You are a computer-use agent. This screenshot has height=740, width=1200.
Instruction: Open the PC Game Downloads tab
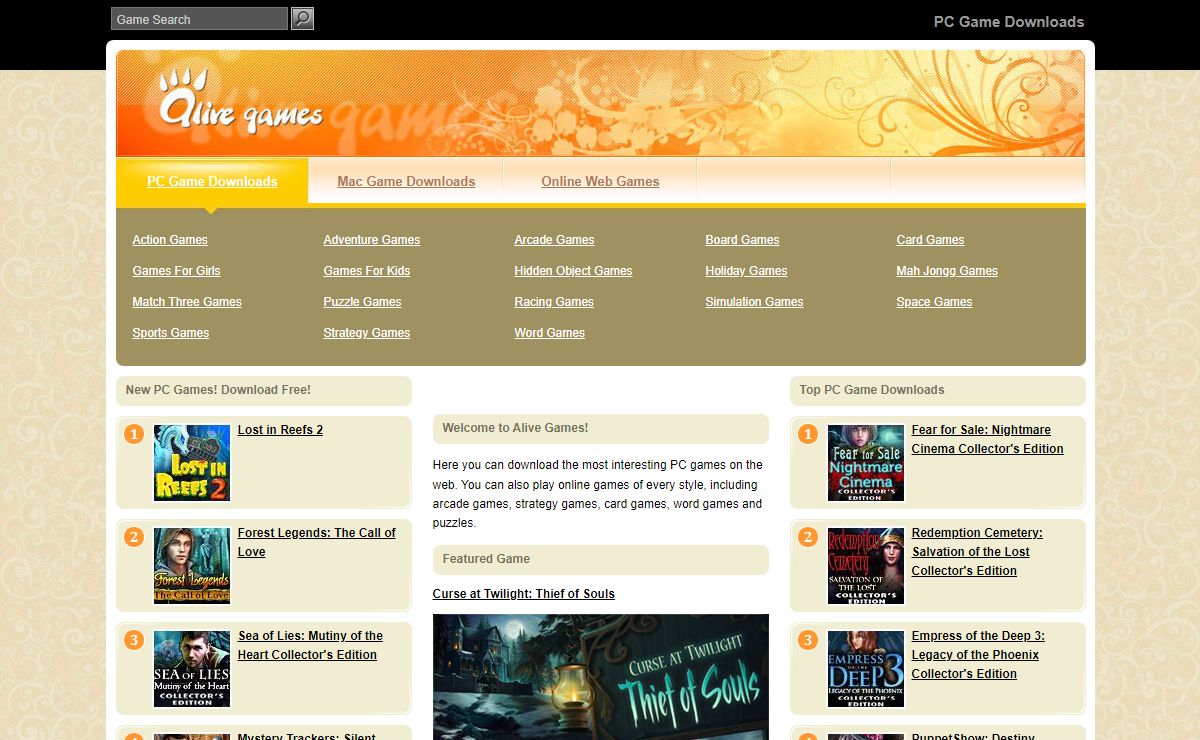[212, 181]
